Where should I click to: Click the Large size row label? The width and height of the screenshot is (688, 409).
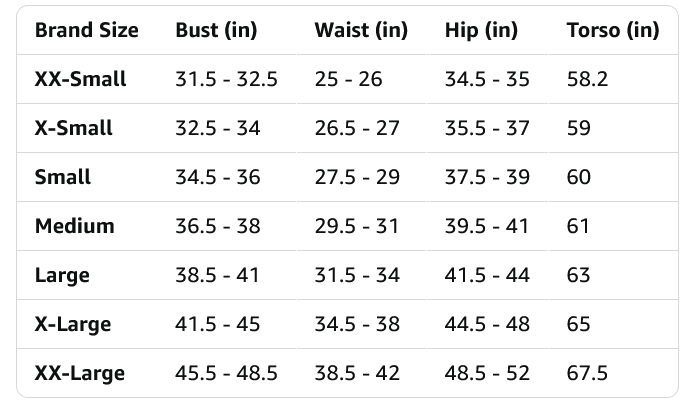click(62, 275)
